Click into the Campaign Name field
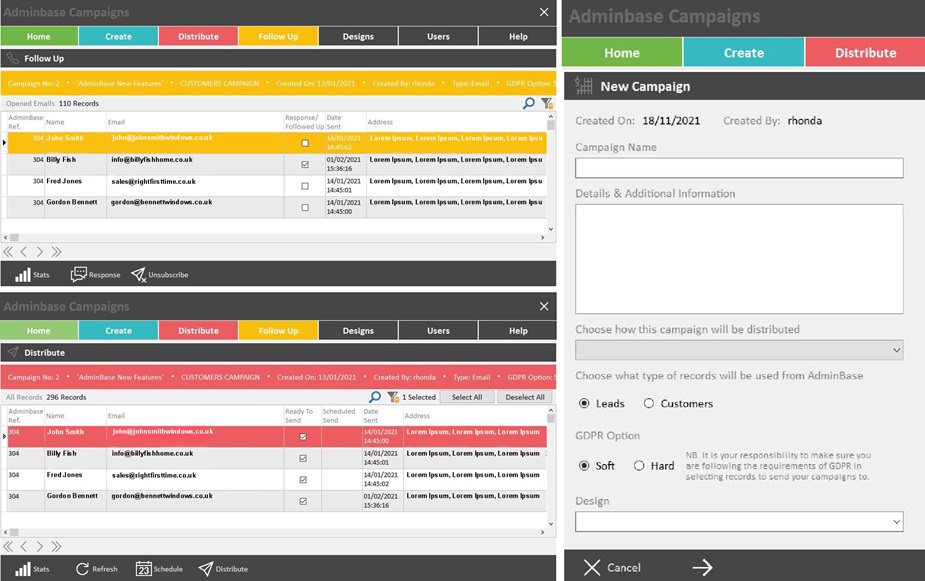 pos(739,168)
